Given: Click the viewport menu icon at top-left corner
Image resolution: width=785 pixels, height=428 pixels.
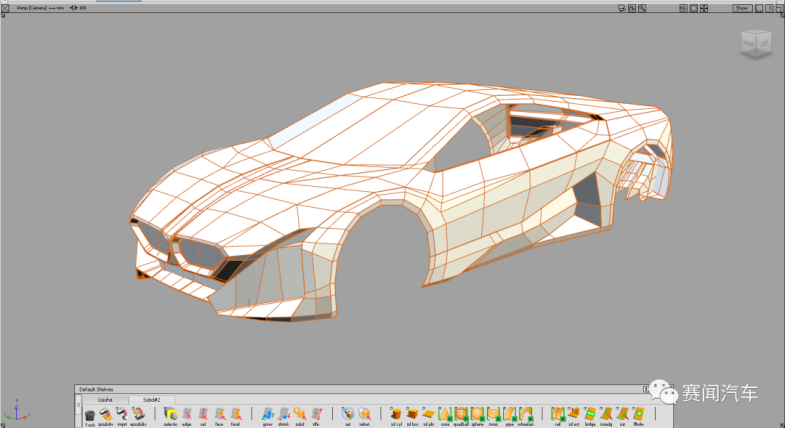Looking at the screenshot, I should pos(7,8).
